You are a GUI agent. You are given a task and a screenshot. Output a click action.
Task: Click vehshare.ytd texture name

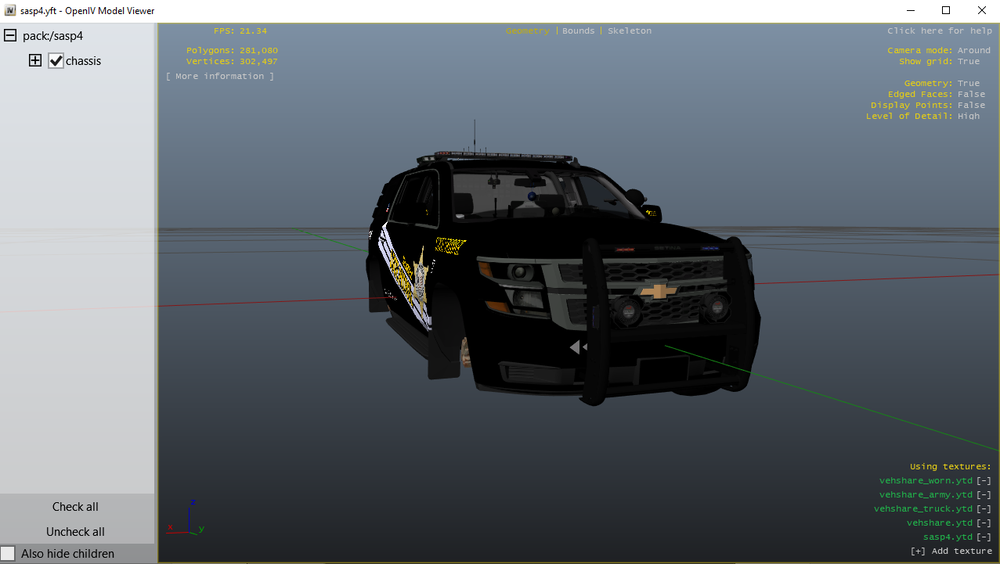(939, 523)
